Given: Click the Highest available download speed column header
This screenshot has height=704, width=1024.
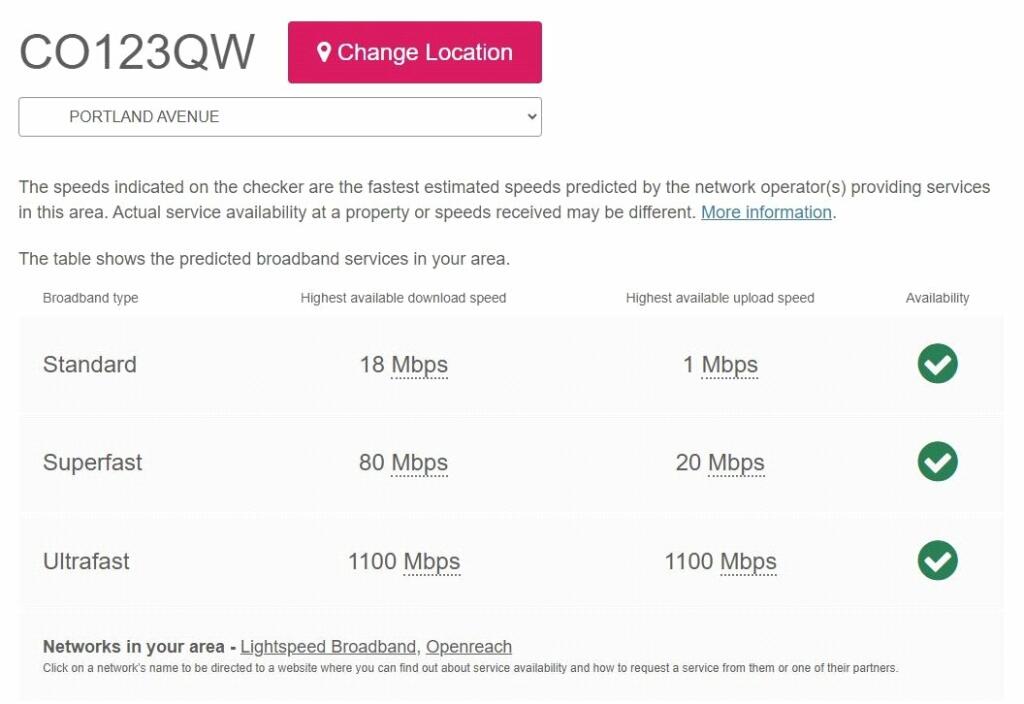Looking at the screenshot, I should [403, 298].
